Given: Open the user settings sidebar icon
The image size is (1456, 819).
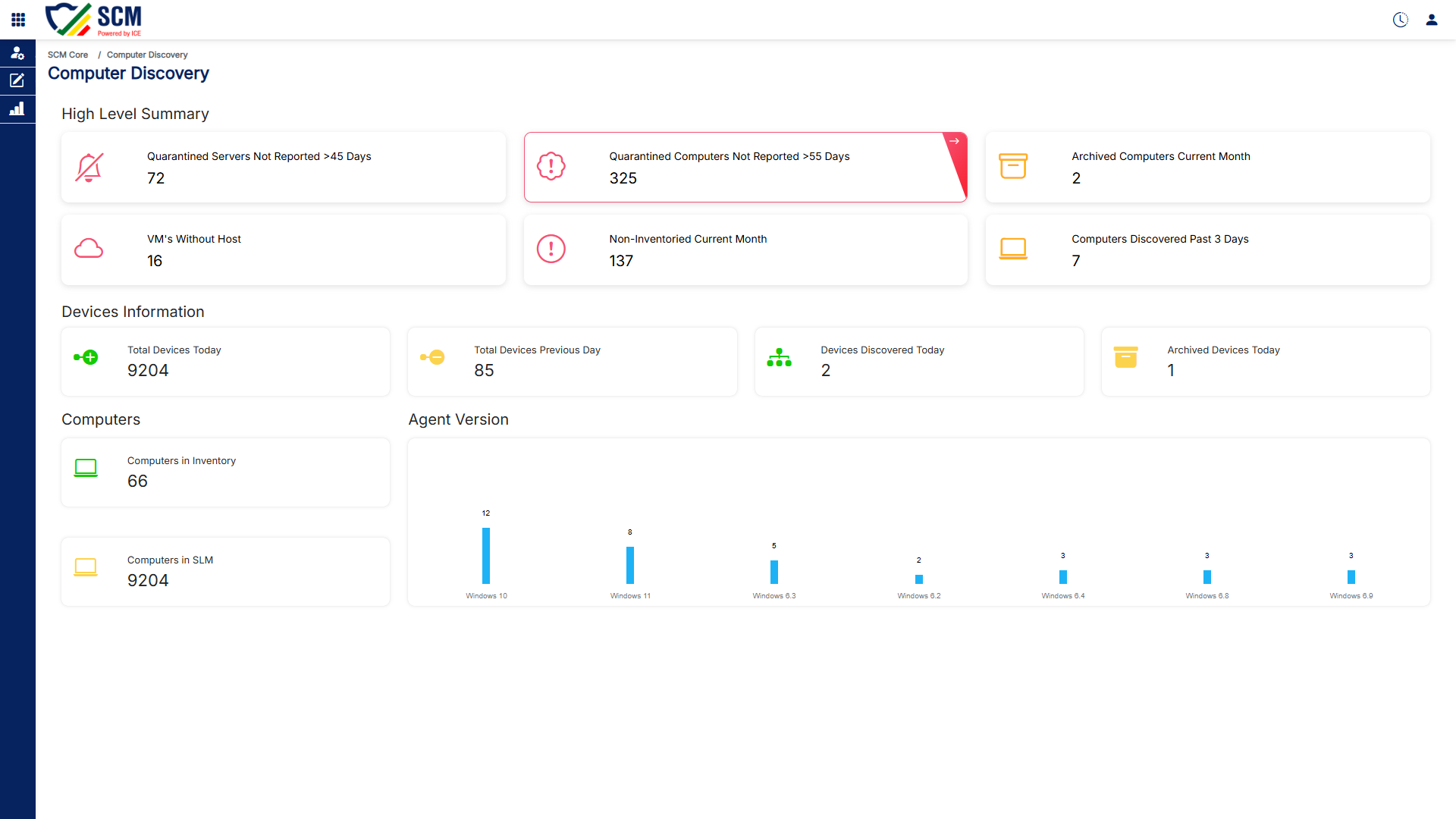Looking at the screenshot, I should tap(17, 53).
